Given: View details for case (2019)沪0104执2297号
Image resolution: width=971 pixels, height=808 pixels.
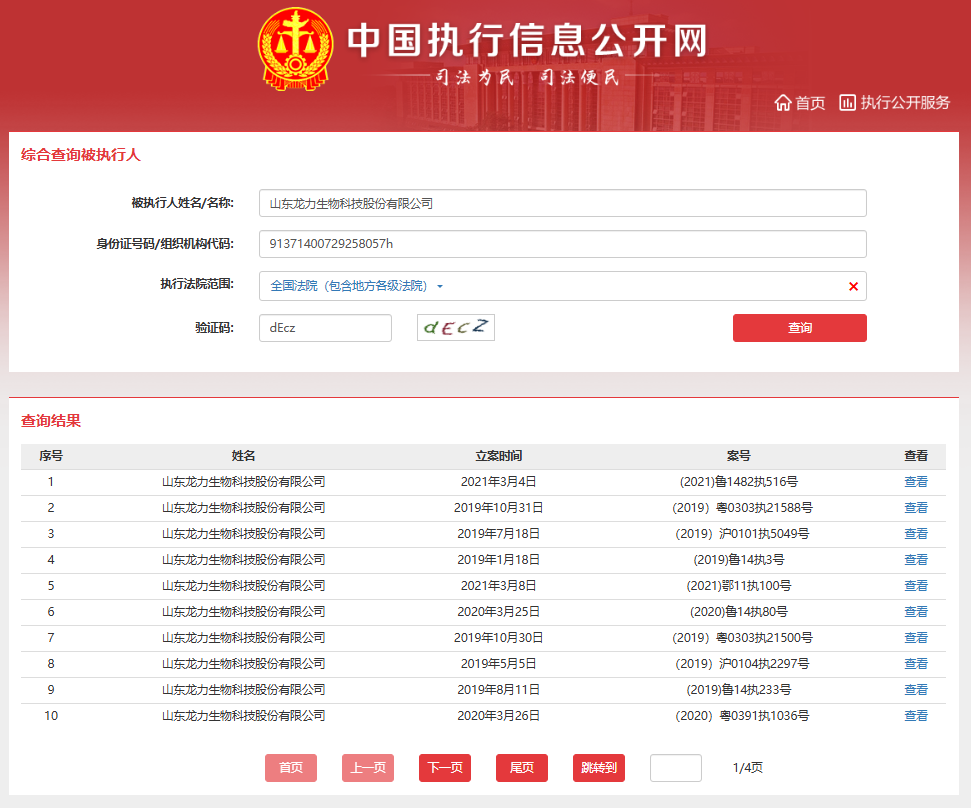Looking at the screenshot, I should [x=915, y=664].
